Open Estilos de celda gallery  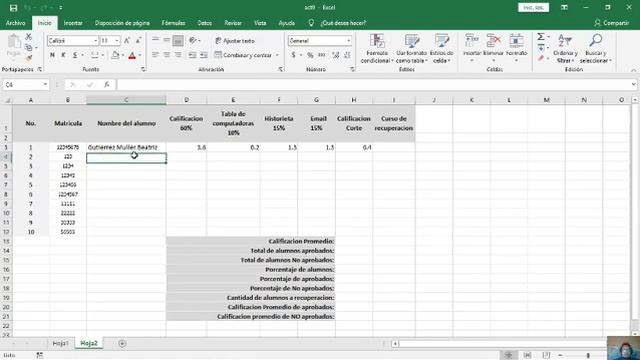441,48
